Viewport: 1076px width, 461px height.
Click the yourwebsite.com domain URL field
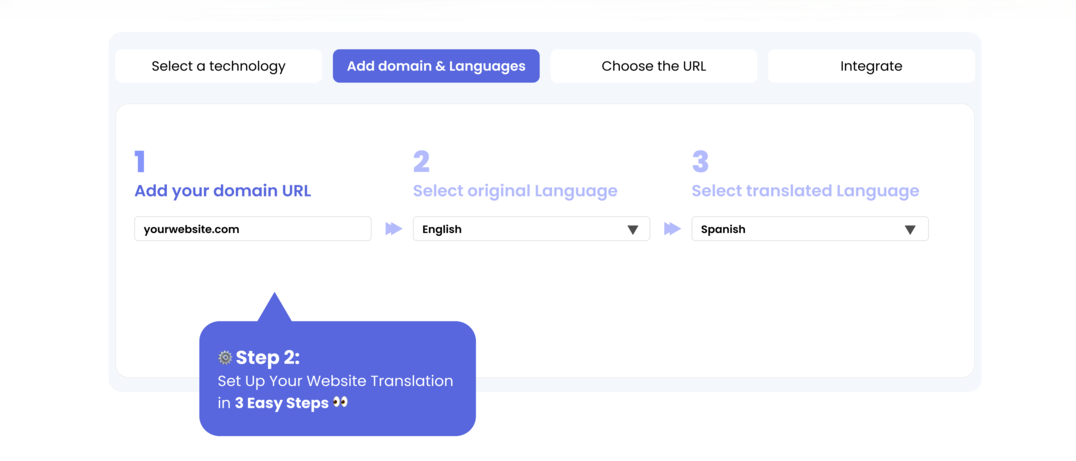pyautogui.click(x=253, y=229)
